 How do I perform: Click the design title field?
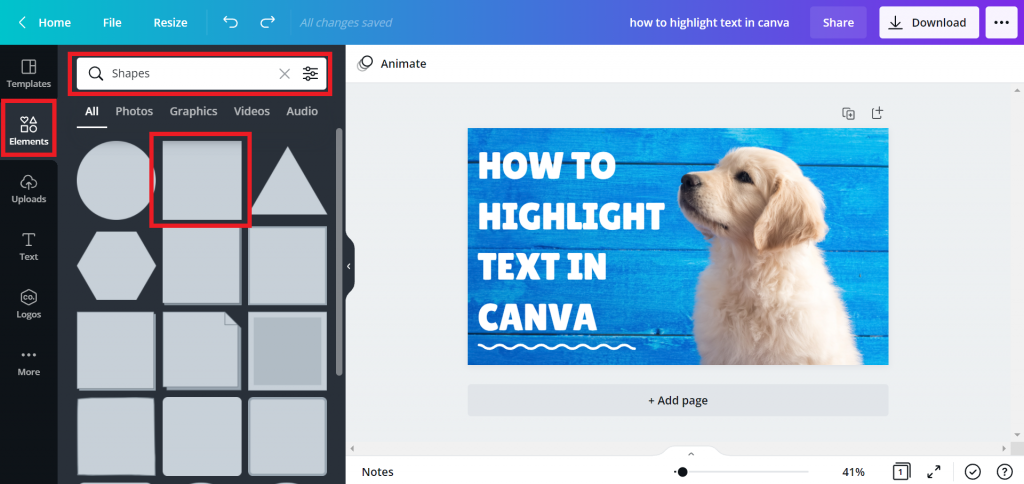(x=709, y=22)
